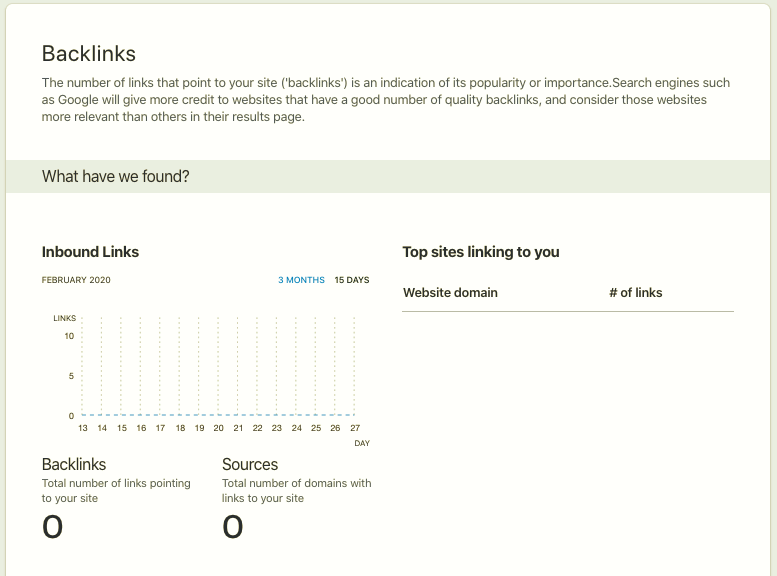This screenshot has width=777, height=576.
Task: Click the February 2020 chart label
Action: (x=76, y=280)
